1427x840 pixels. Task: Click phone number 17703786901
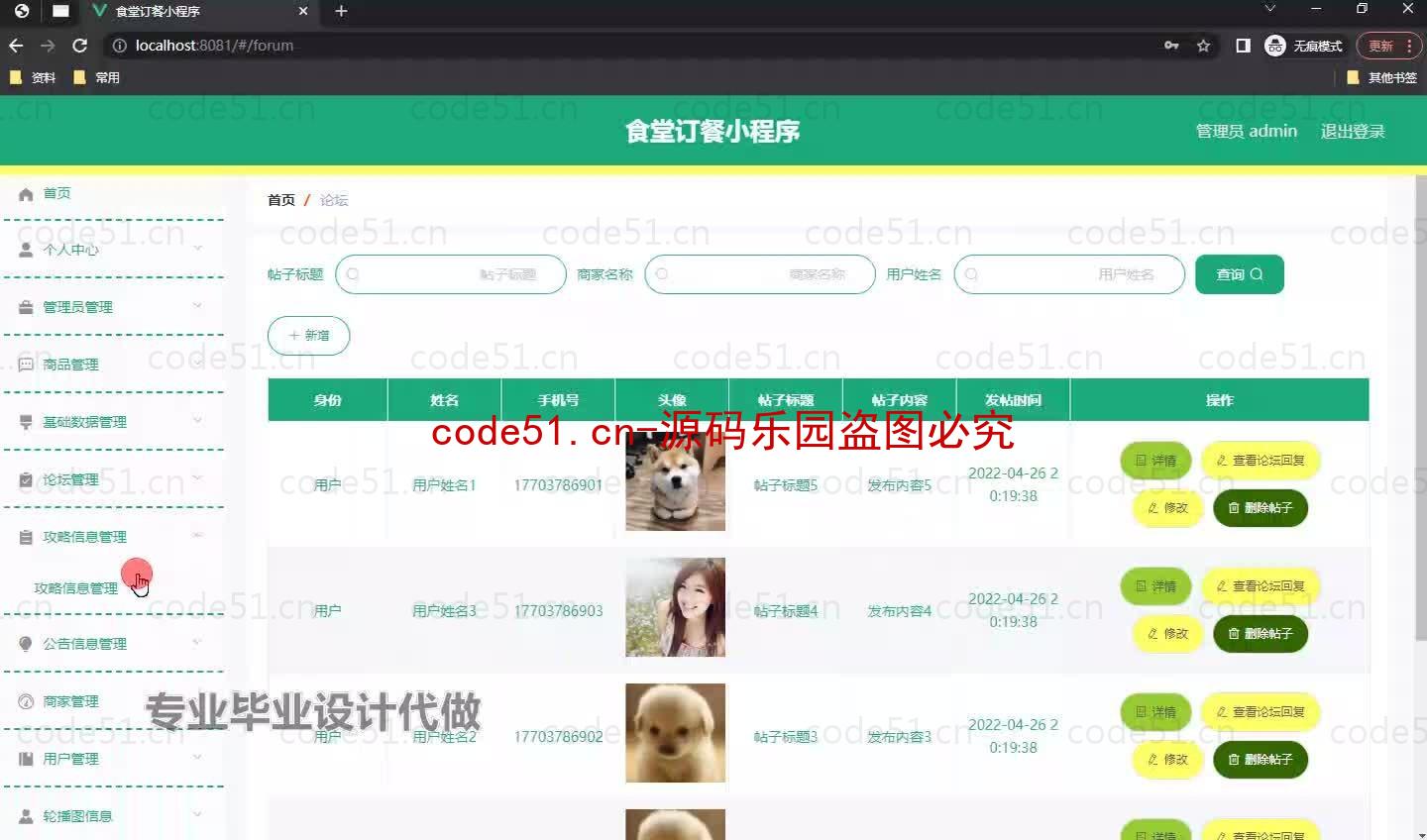point(558,485)
